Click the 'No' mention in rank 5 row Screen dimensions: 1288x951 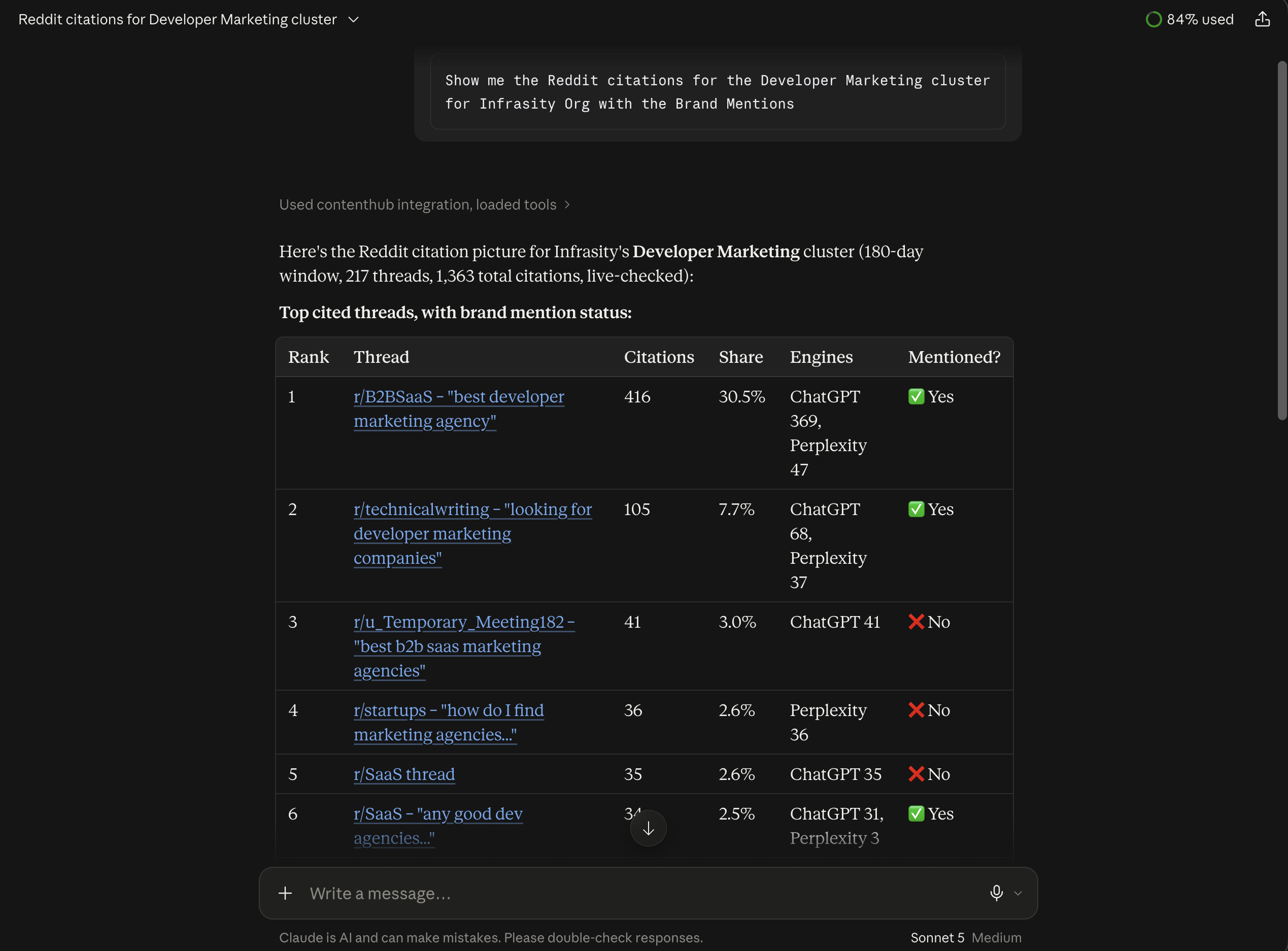(929, 774)
